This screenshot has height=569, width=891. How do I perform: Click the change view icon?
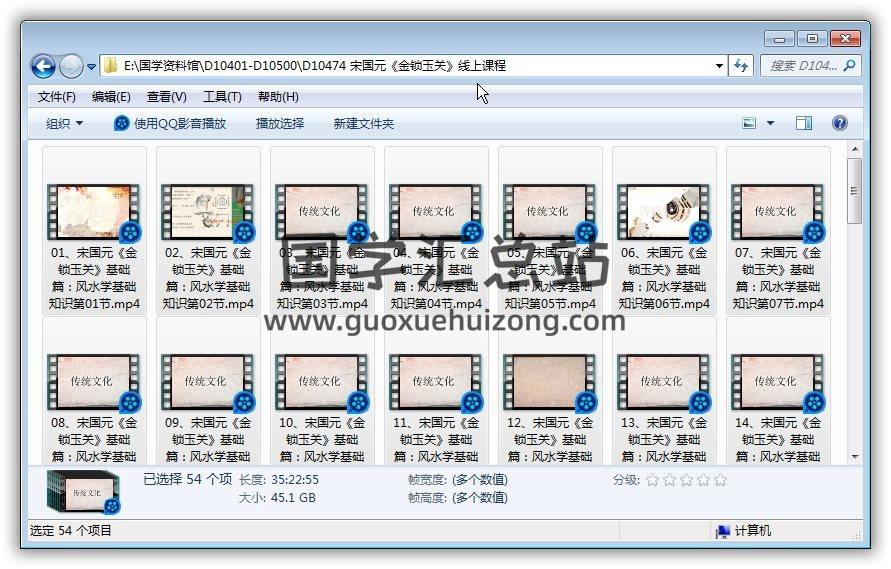(x=749, y=123)
